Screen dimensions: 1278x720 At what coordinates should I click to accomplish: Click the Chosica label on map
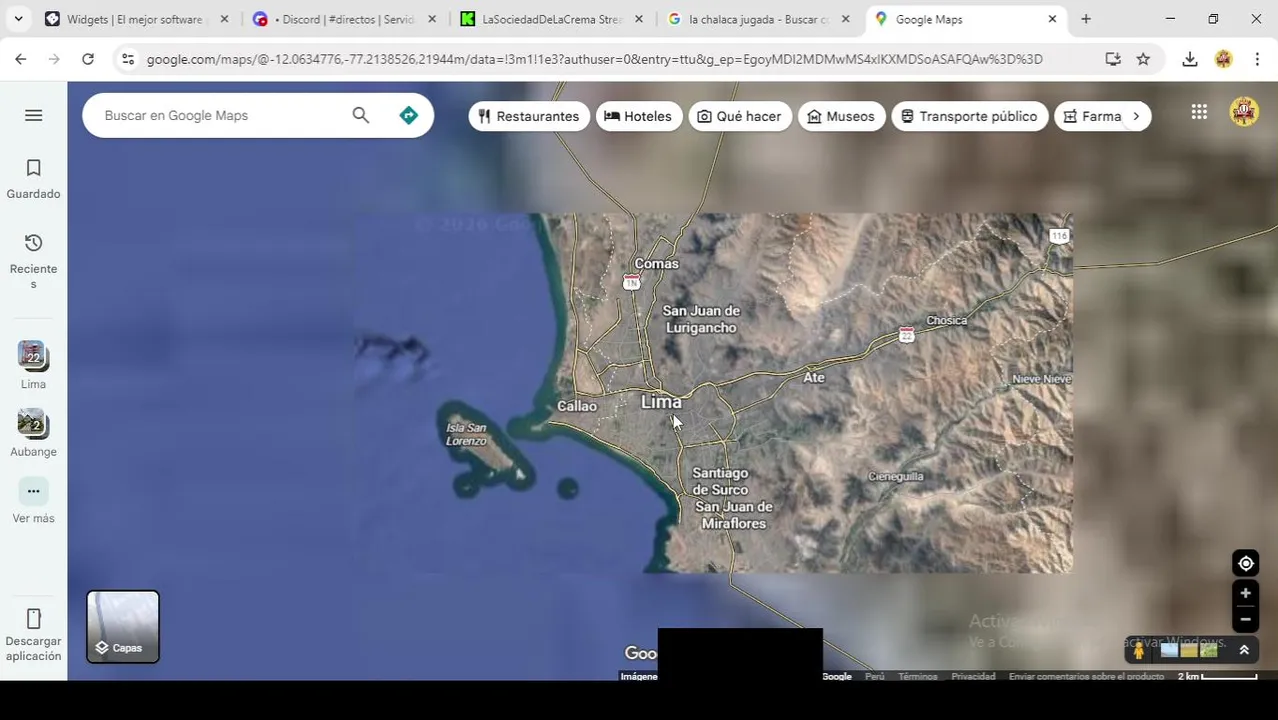946,320
